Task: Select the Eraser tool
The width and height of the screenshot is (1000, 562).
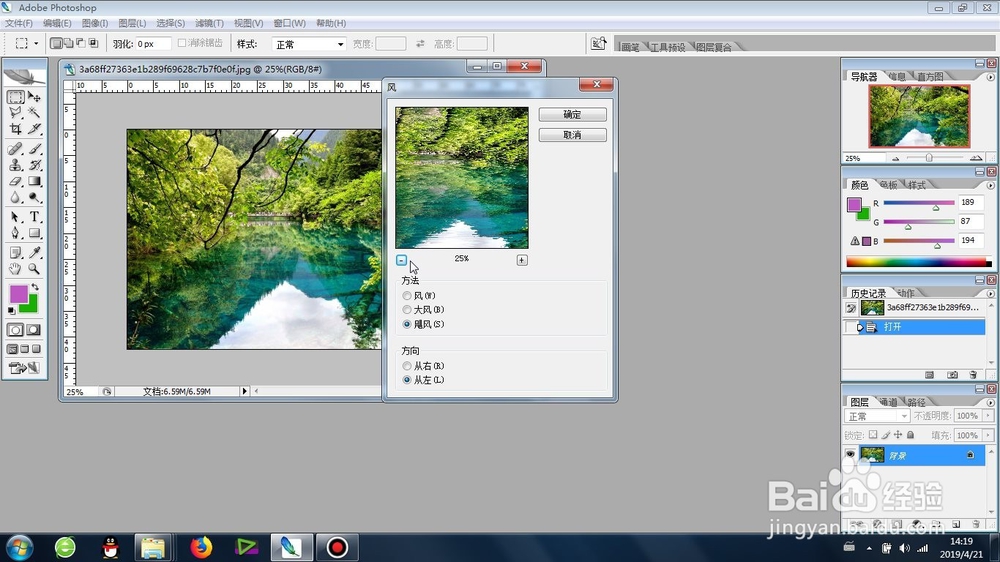Action: pos(15,182)
